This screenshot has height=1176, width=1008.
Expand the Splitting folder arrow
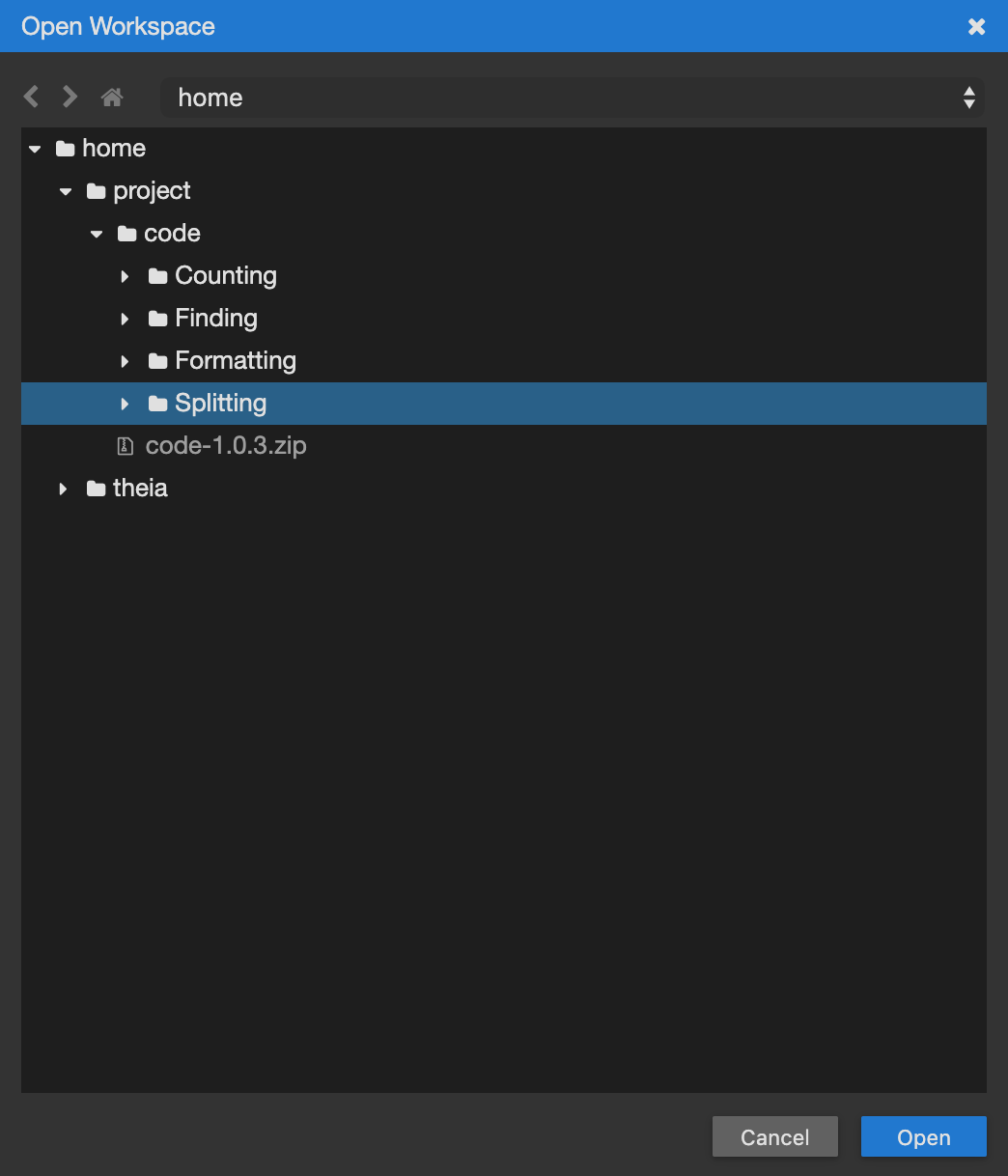(125, 405)
